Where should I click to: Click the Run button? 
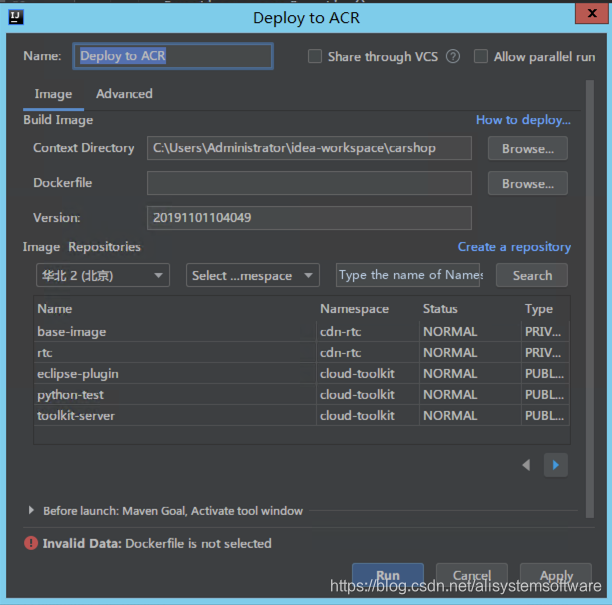pos(388,575)
